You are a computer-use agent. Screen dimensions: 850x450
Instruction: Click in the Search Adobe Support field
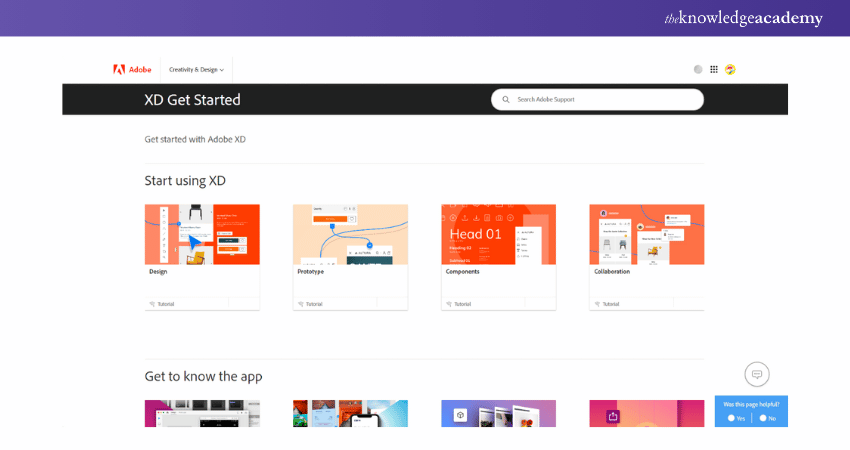pyautogui.click(x=600, y=100)
